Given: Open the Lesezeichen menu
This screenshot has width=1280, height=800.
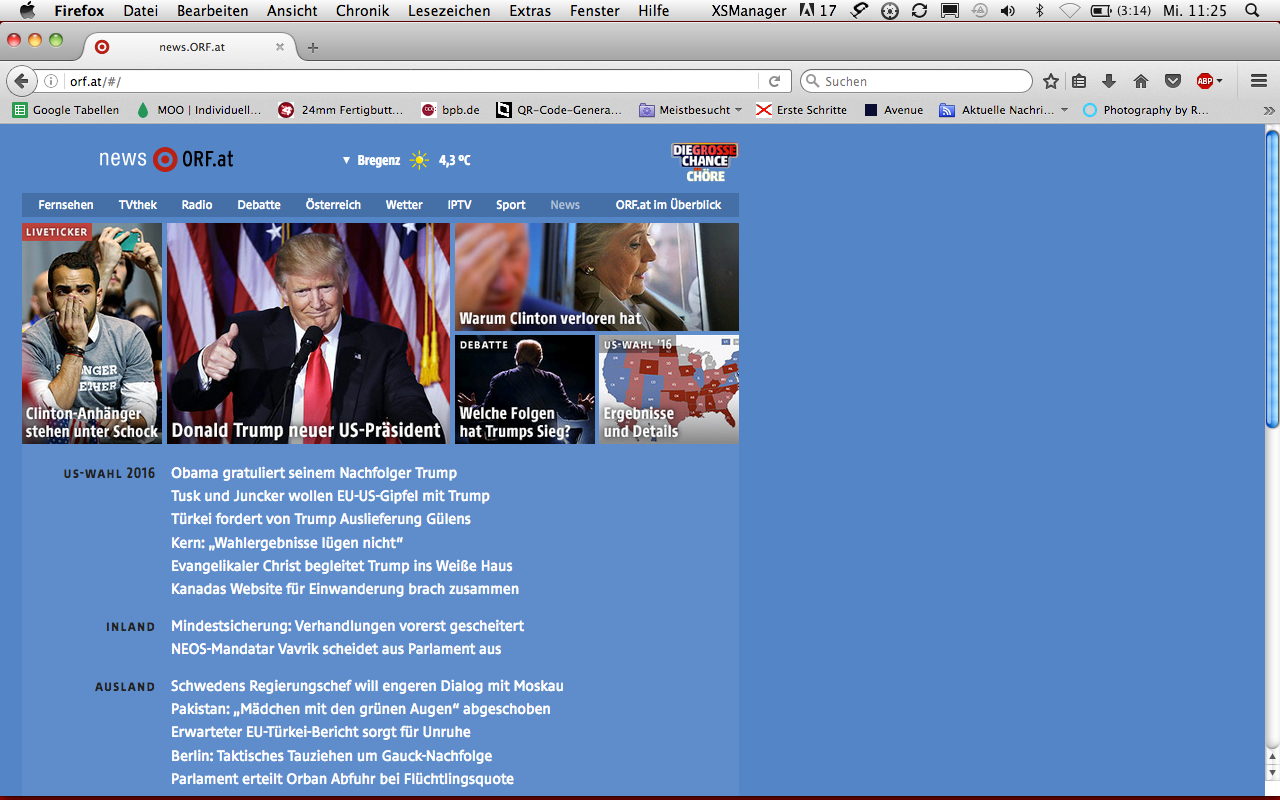Looking at the screenshot, I should [449, 11].
